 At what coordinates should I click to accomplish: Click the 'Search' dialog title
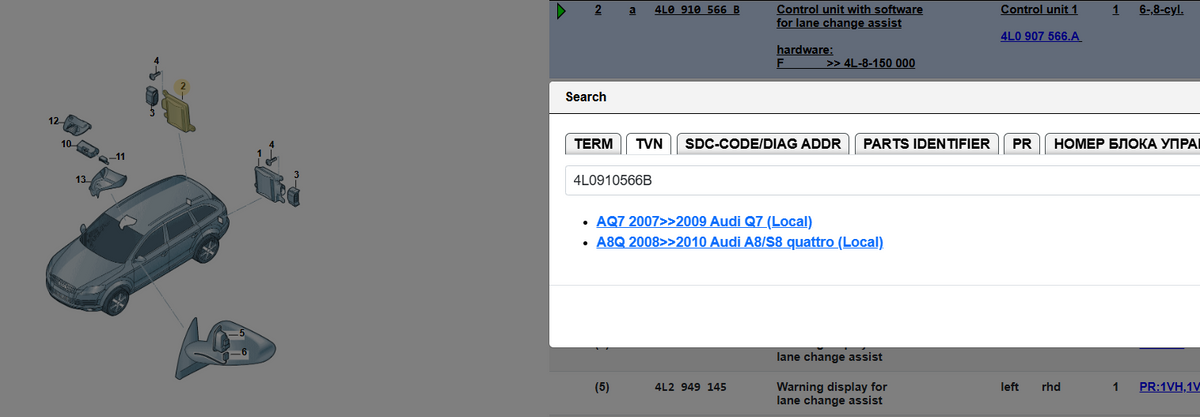click(x=586, y=97)
